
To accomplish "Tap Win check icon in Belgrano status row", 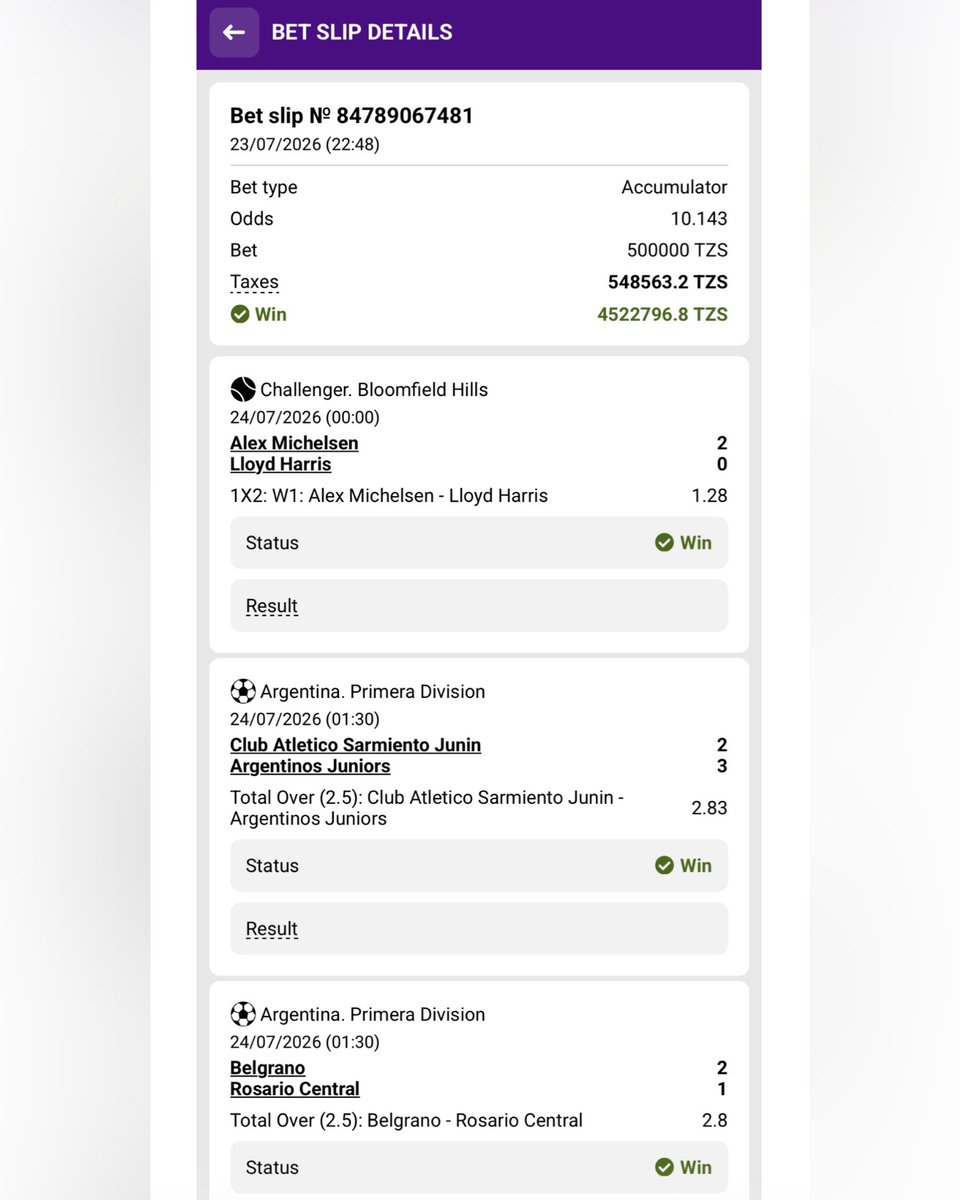I will point(664,1167).
